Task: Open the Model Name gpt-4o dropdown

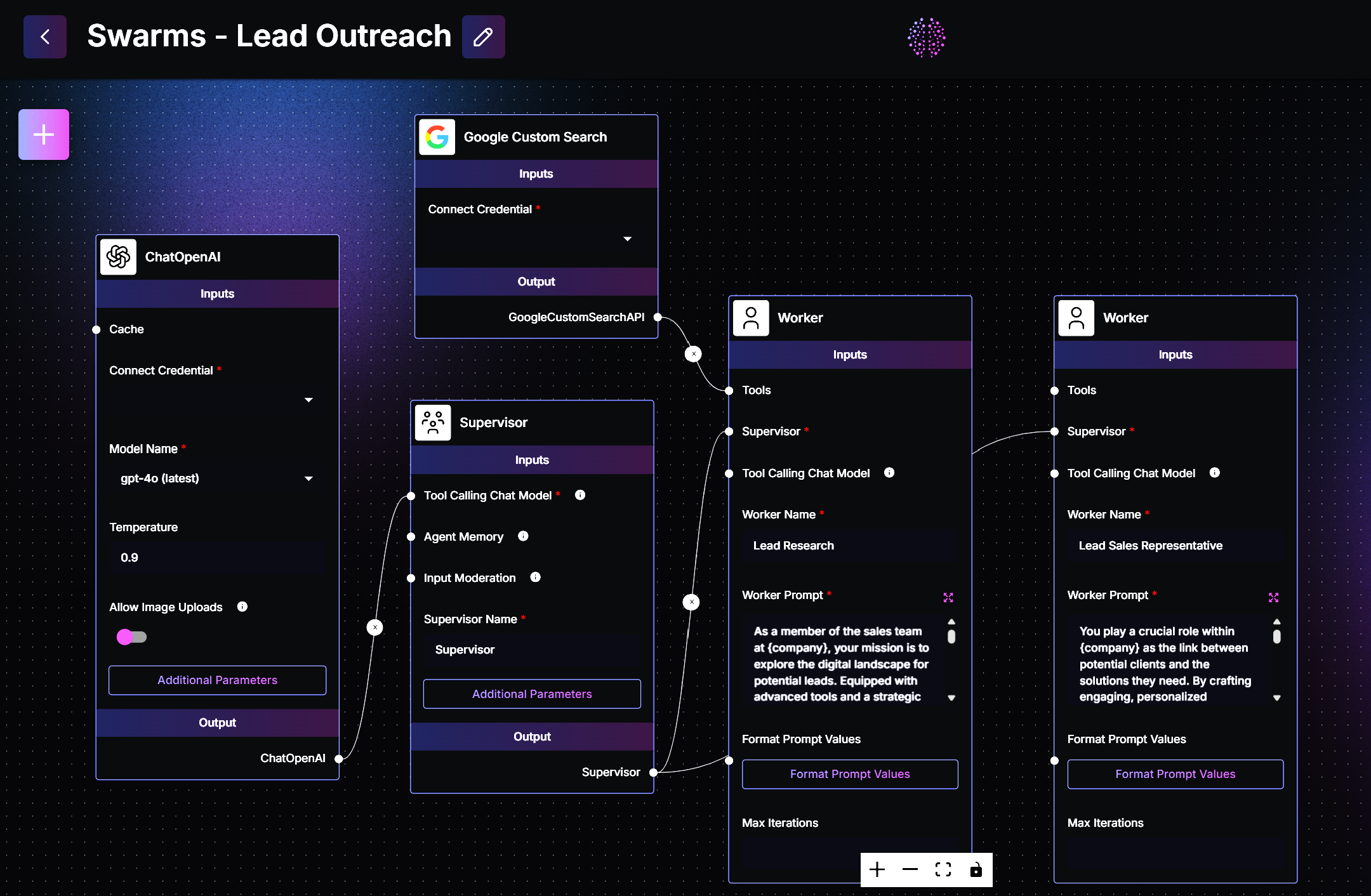Action: point(308,478)
